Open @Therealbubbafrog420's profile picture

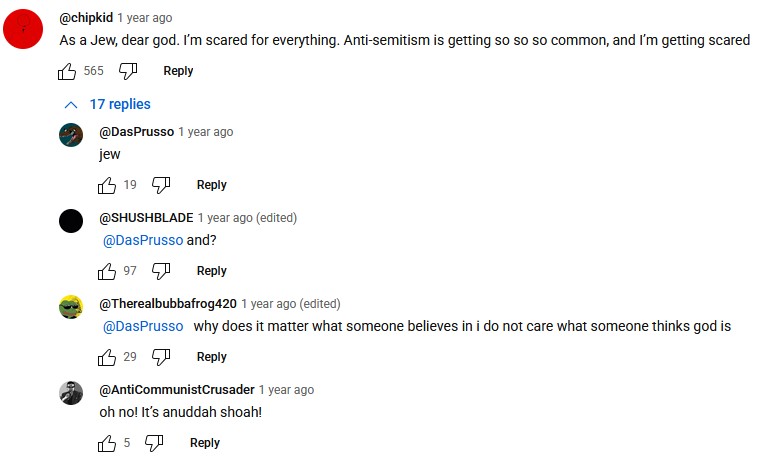tap(71, 307)
